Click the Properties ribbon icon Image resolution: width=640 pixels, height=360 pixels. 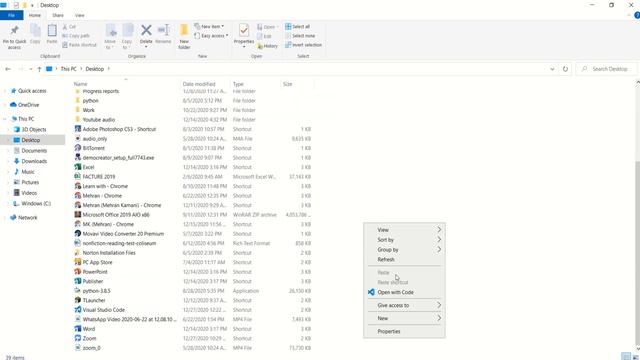244,31
